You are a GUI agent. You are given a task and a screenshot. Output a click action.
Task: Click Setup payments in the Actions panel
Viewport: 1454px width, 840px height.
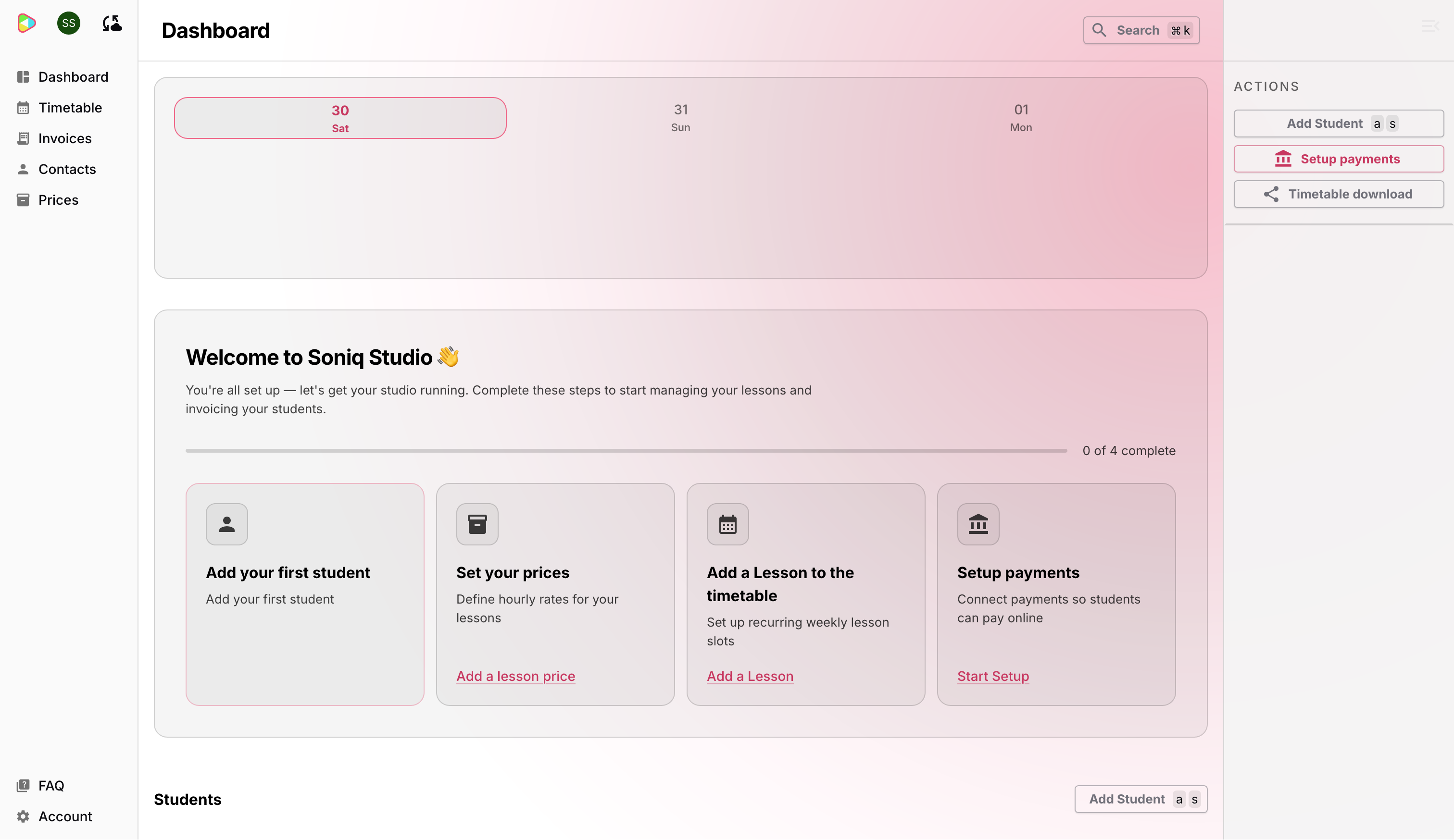[1339, 159]
